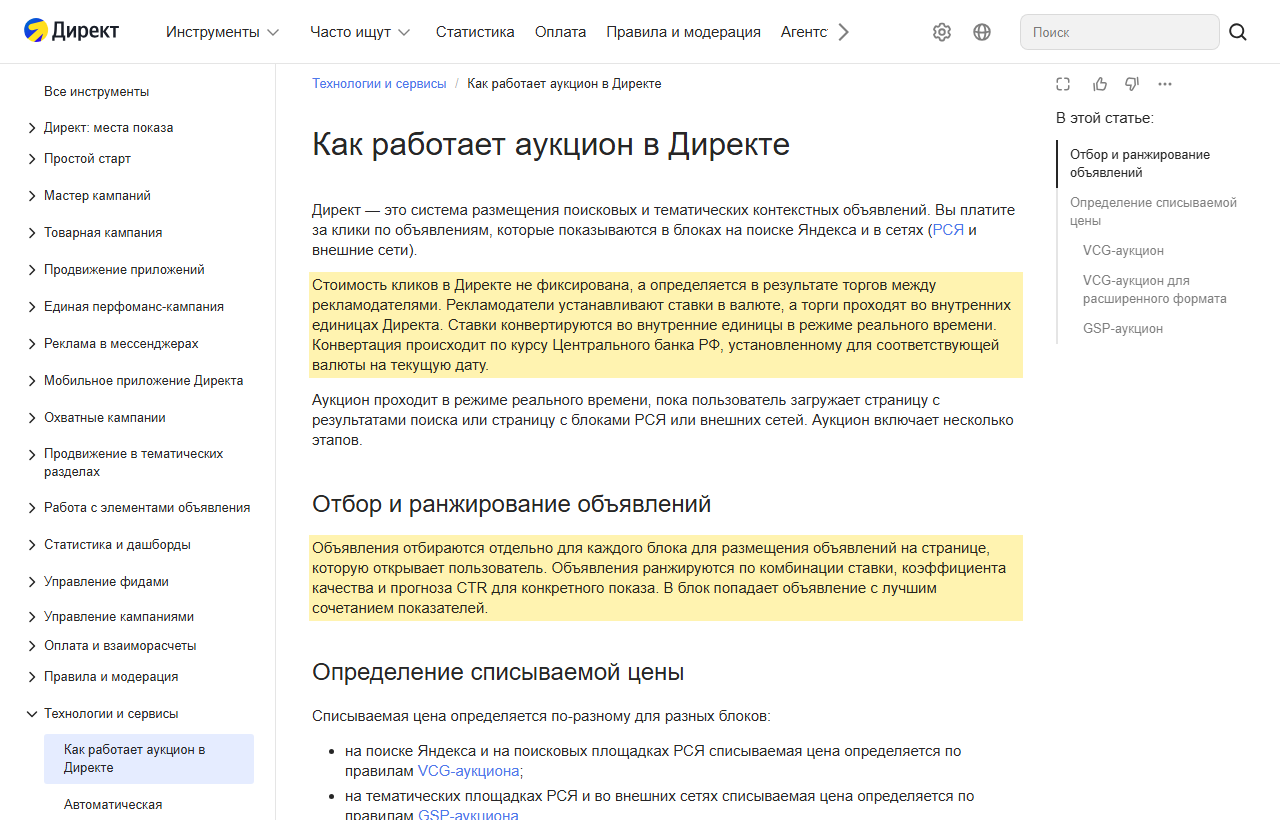The image size is (1280, 820).
Task: Open the Инструменты dropdown menu
Action: (x=223, y=32)
